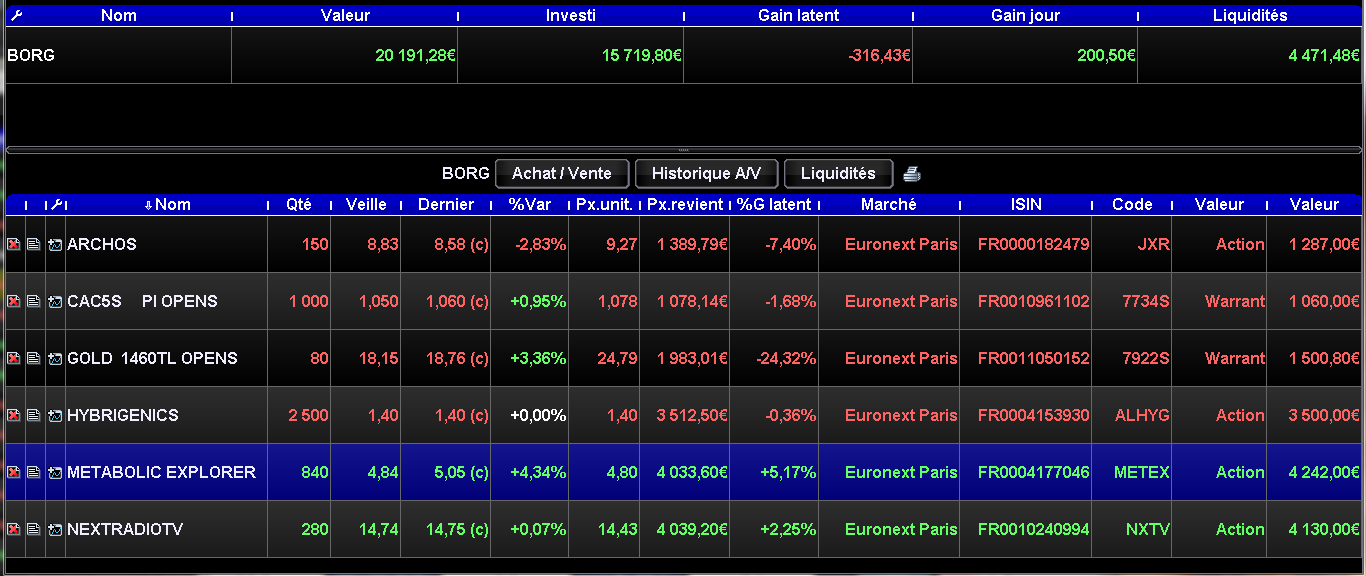Sort by the Dernier column header
This screenshot has width=1366, height=576.
[x=446, y=204]
